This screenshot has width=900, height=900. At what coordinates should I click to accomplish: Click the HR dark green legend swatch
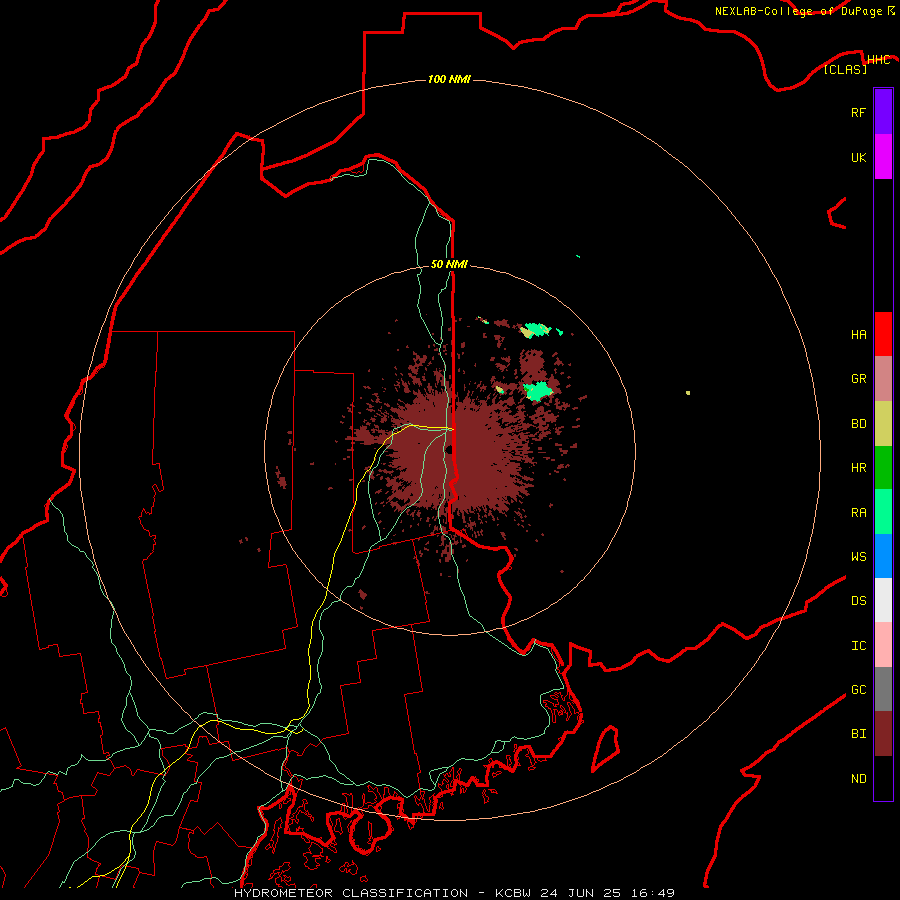pos(883,467)
